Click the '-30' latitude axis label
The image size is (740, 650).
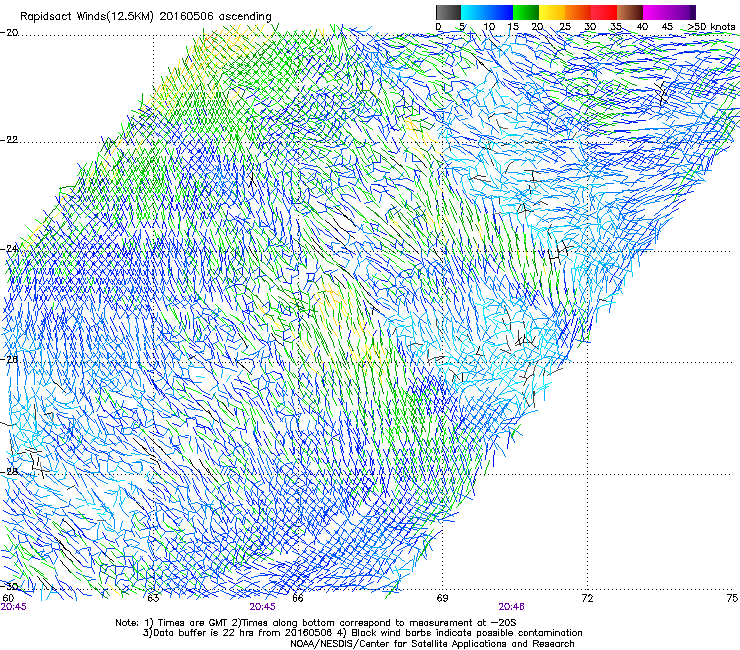[x=9, y=586]
